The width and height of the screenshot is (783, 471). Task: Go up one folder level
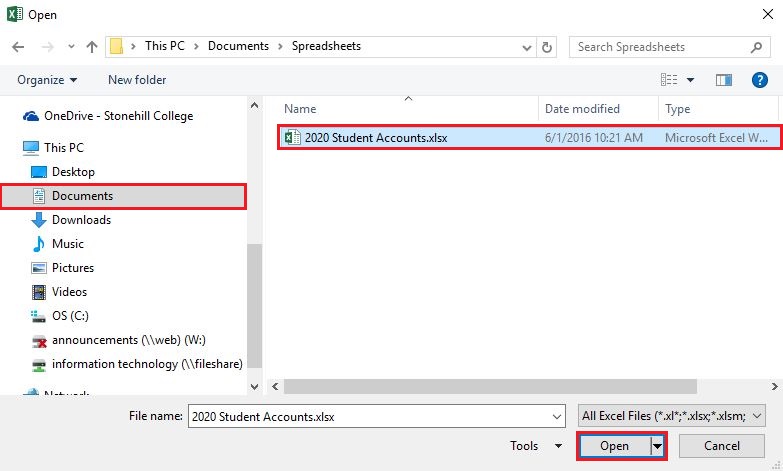(92, 47)
